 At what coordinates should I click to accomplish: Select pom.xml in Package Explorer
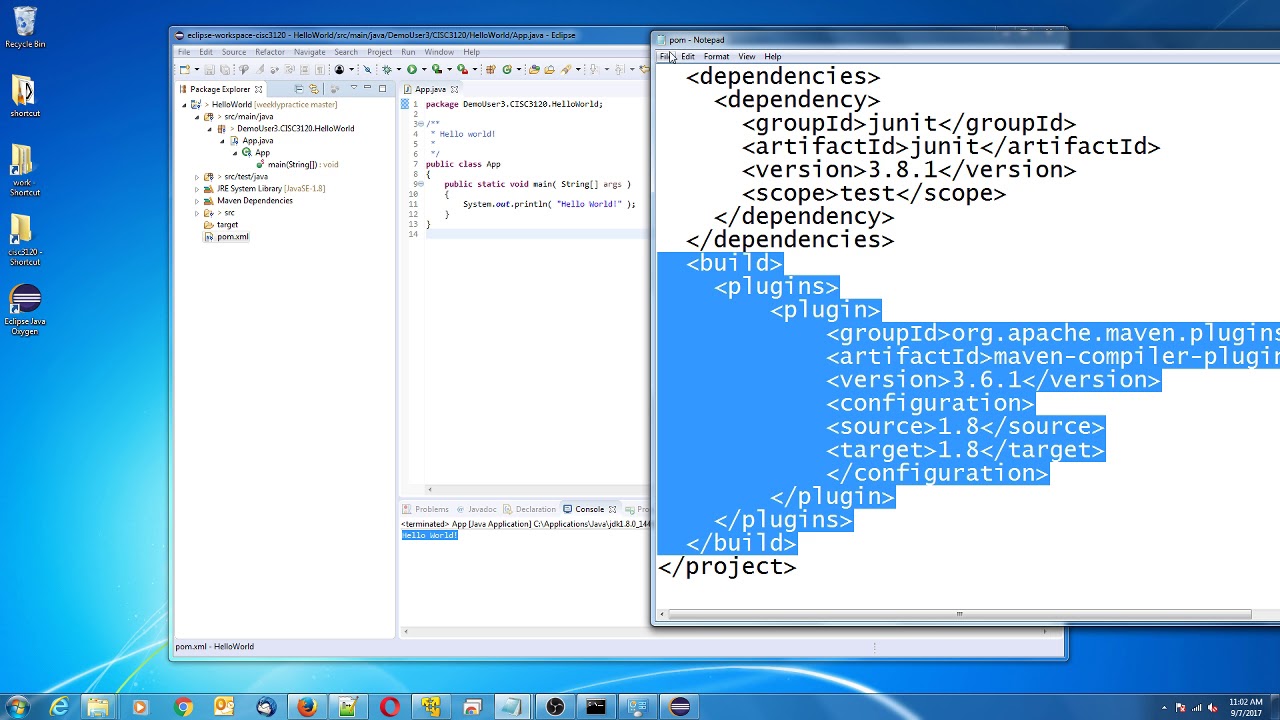226,236
